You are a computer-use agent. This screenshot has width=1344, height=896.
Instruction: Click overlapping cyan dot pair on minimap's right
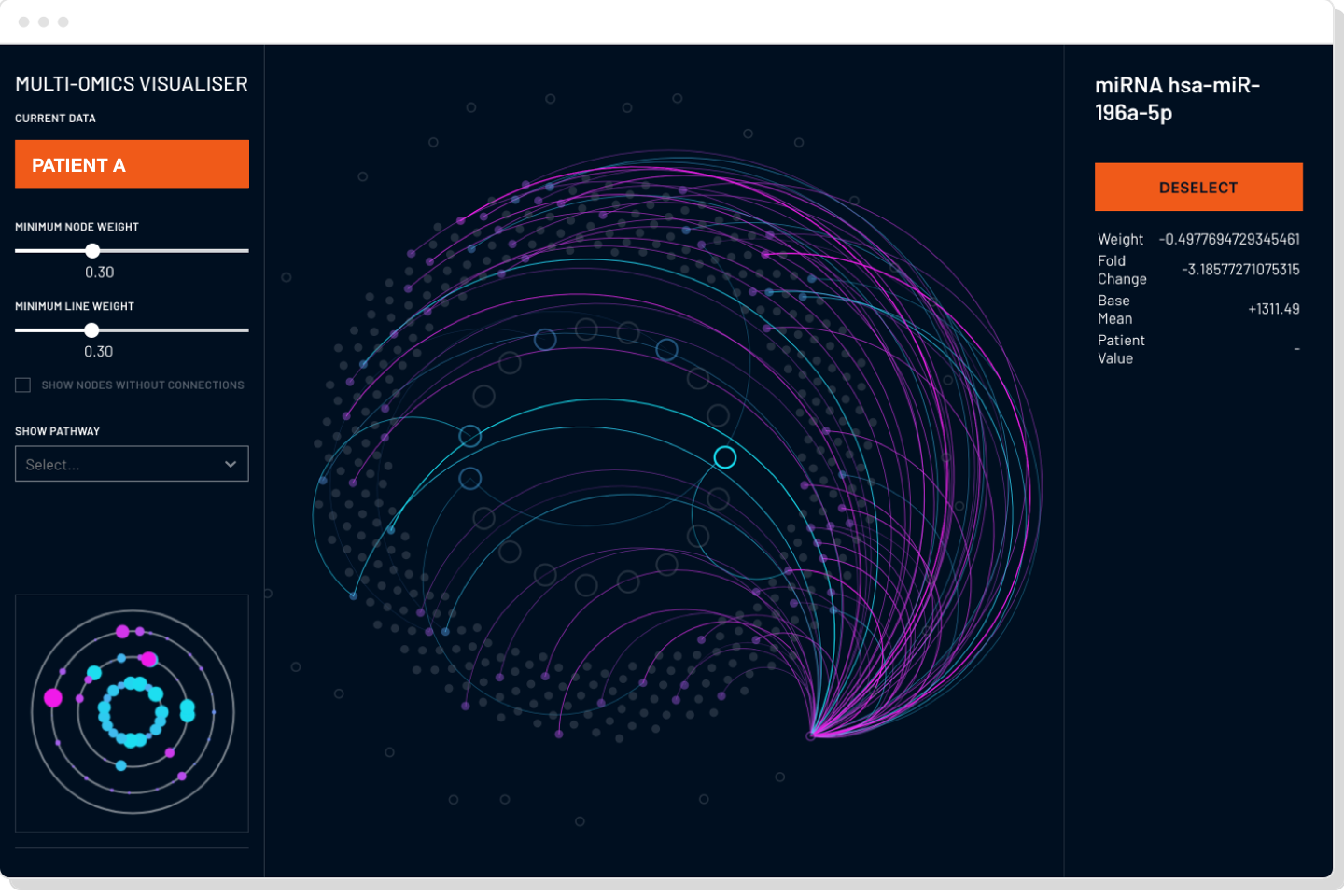(x=188, y=711)
